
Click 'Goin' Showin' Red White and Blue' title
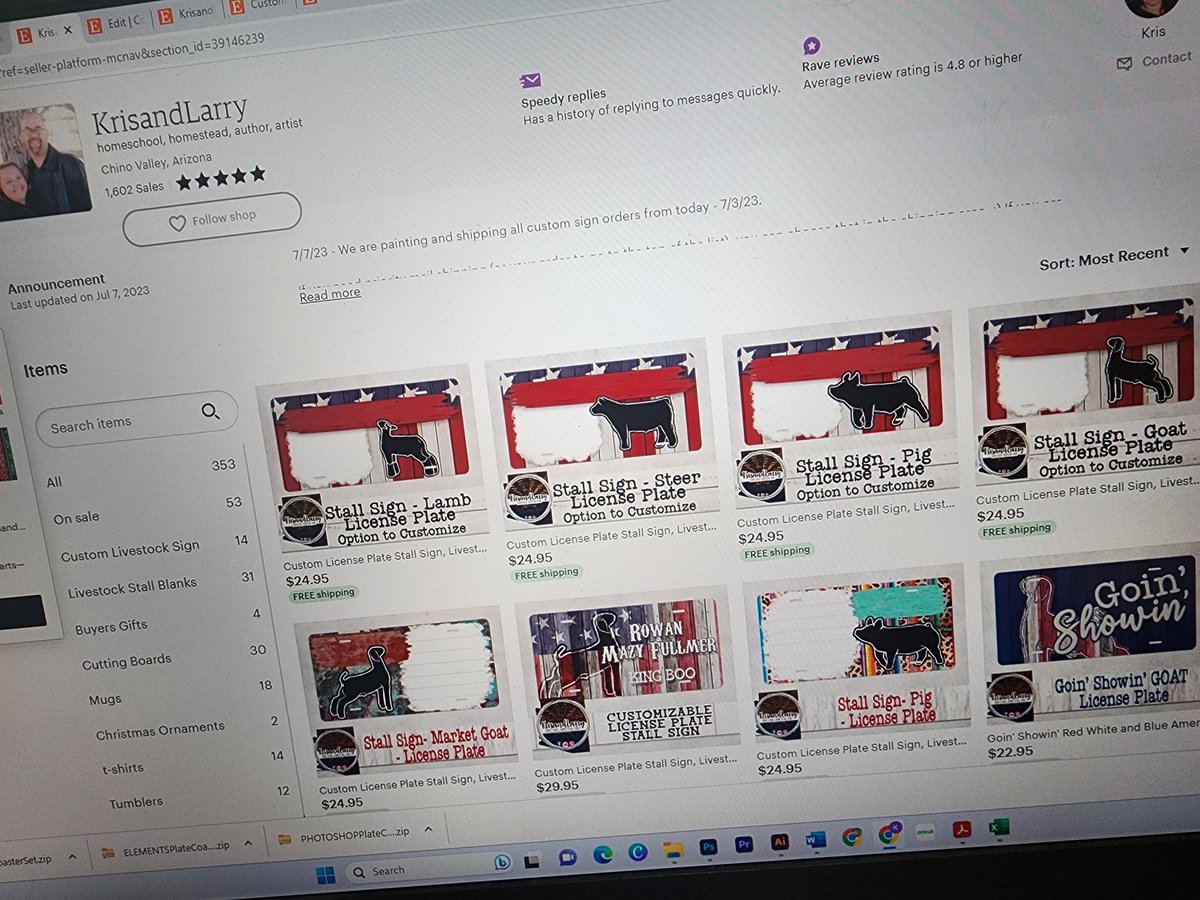point(1093,731)
